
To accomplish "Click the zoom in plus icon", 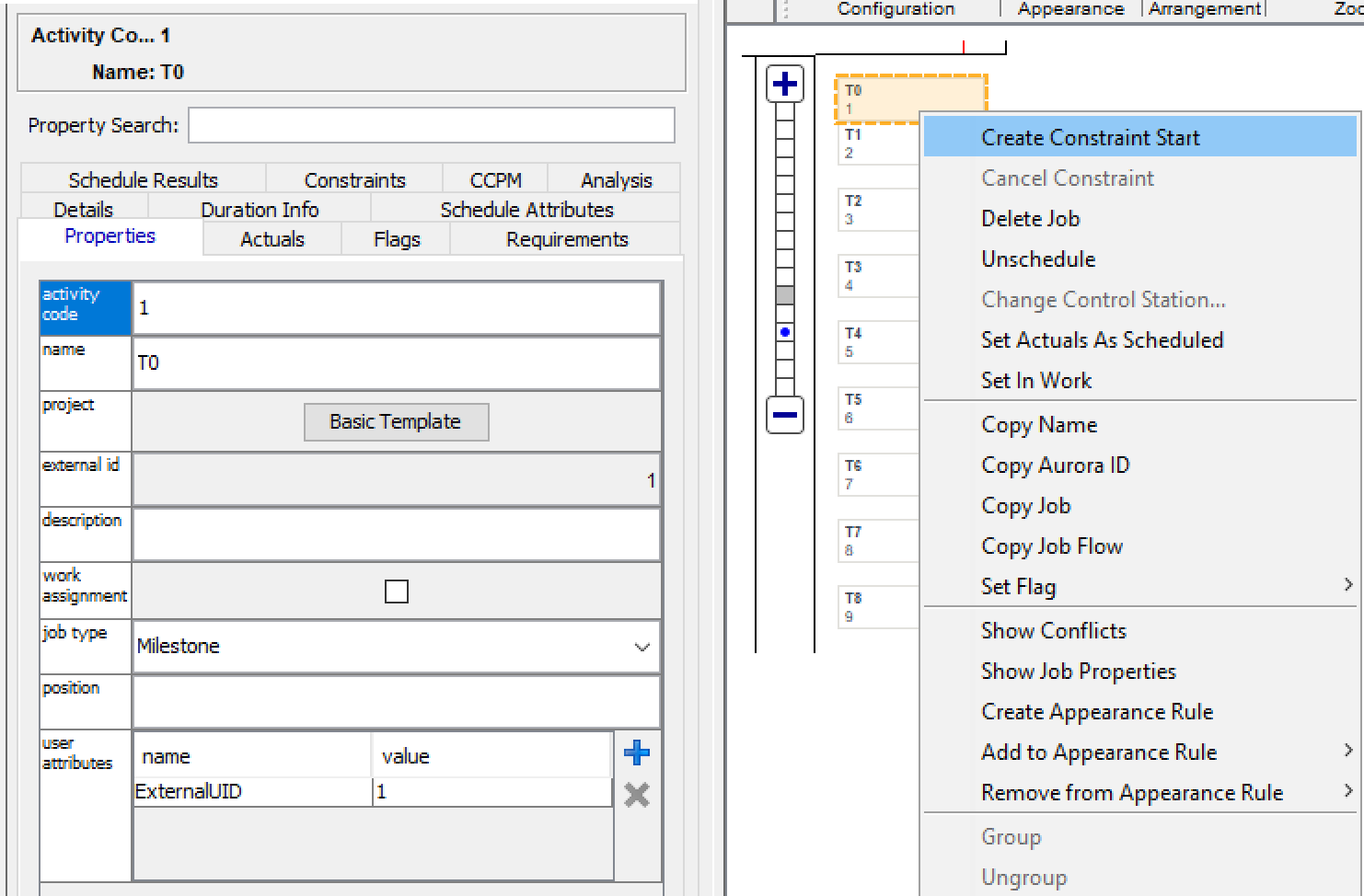I will pos(785,84).
